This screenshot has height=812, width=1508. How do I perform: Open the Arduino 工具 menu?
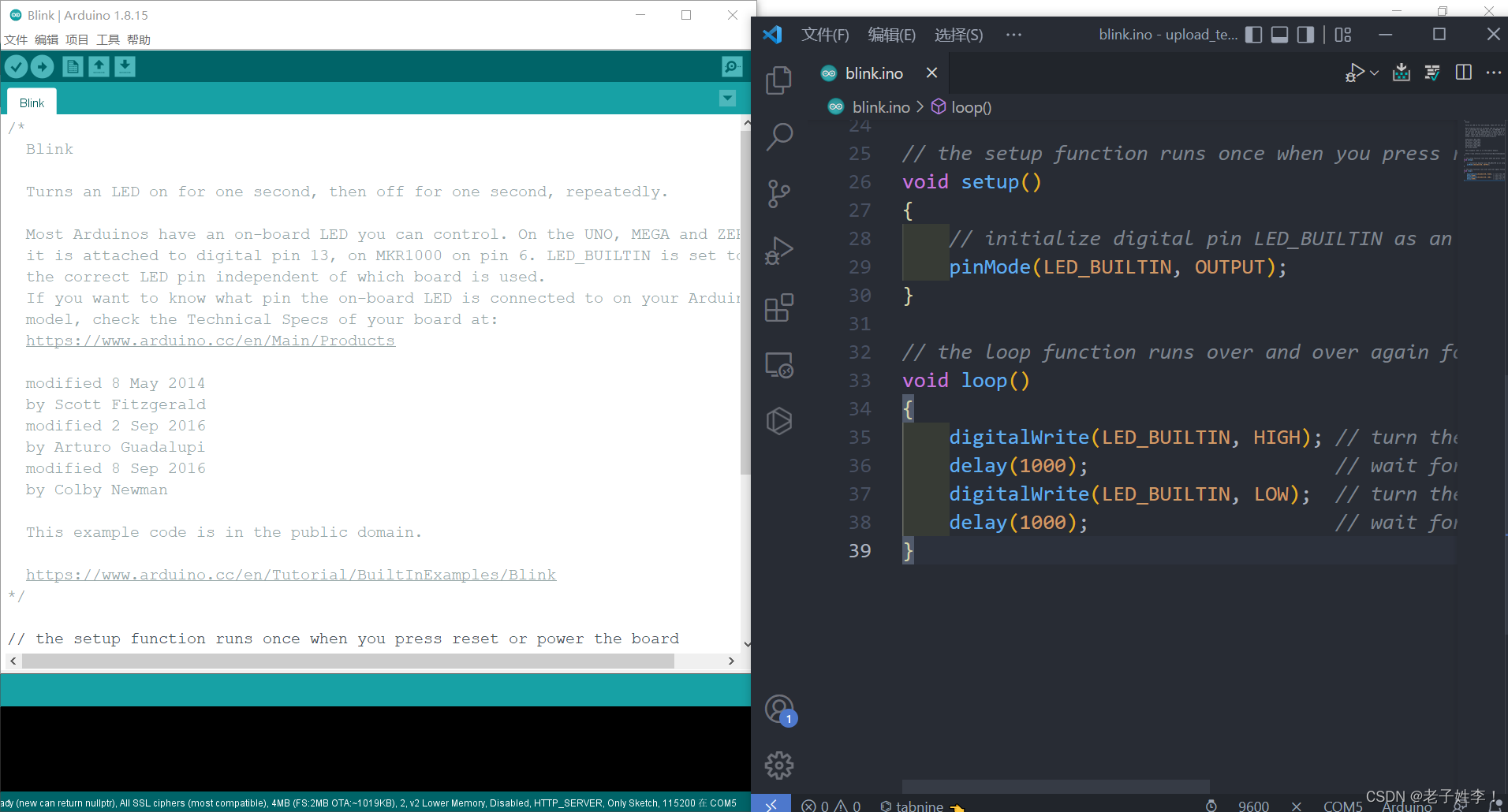tap(108, 39)
